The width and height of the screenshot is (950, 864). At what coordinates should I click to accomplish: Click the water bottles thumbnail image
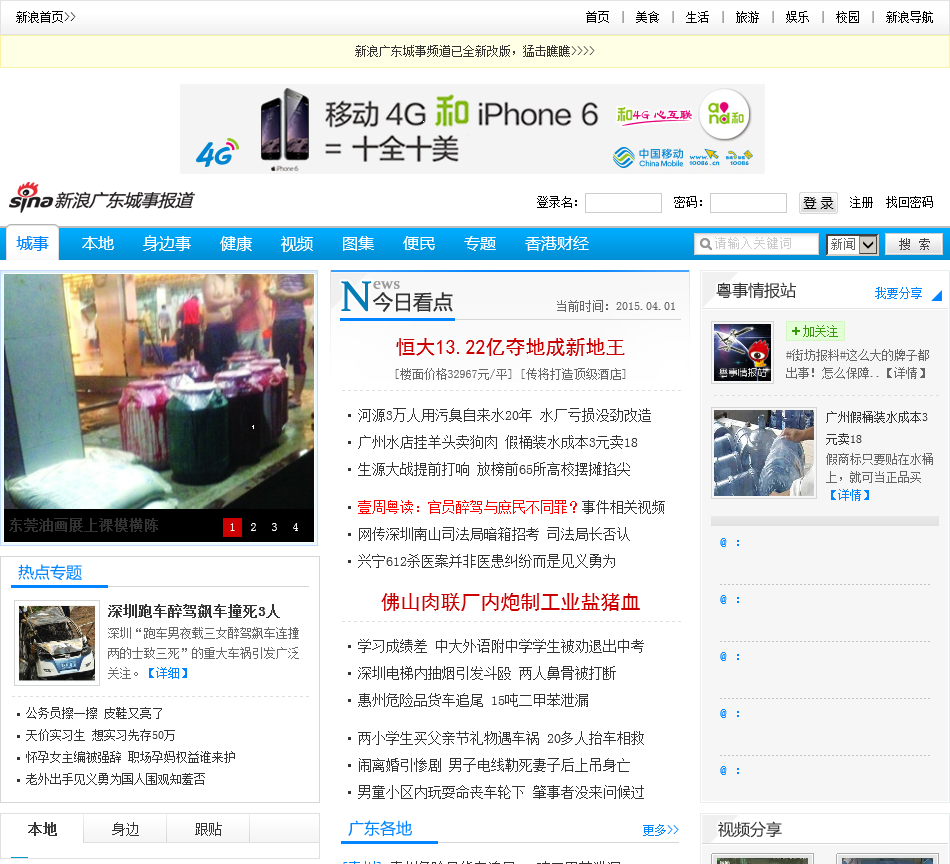764,453
